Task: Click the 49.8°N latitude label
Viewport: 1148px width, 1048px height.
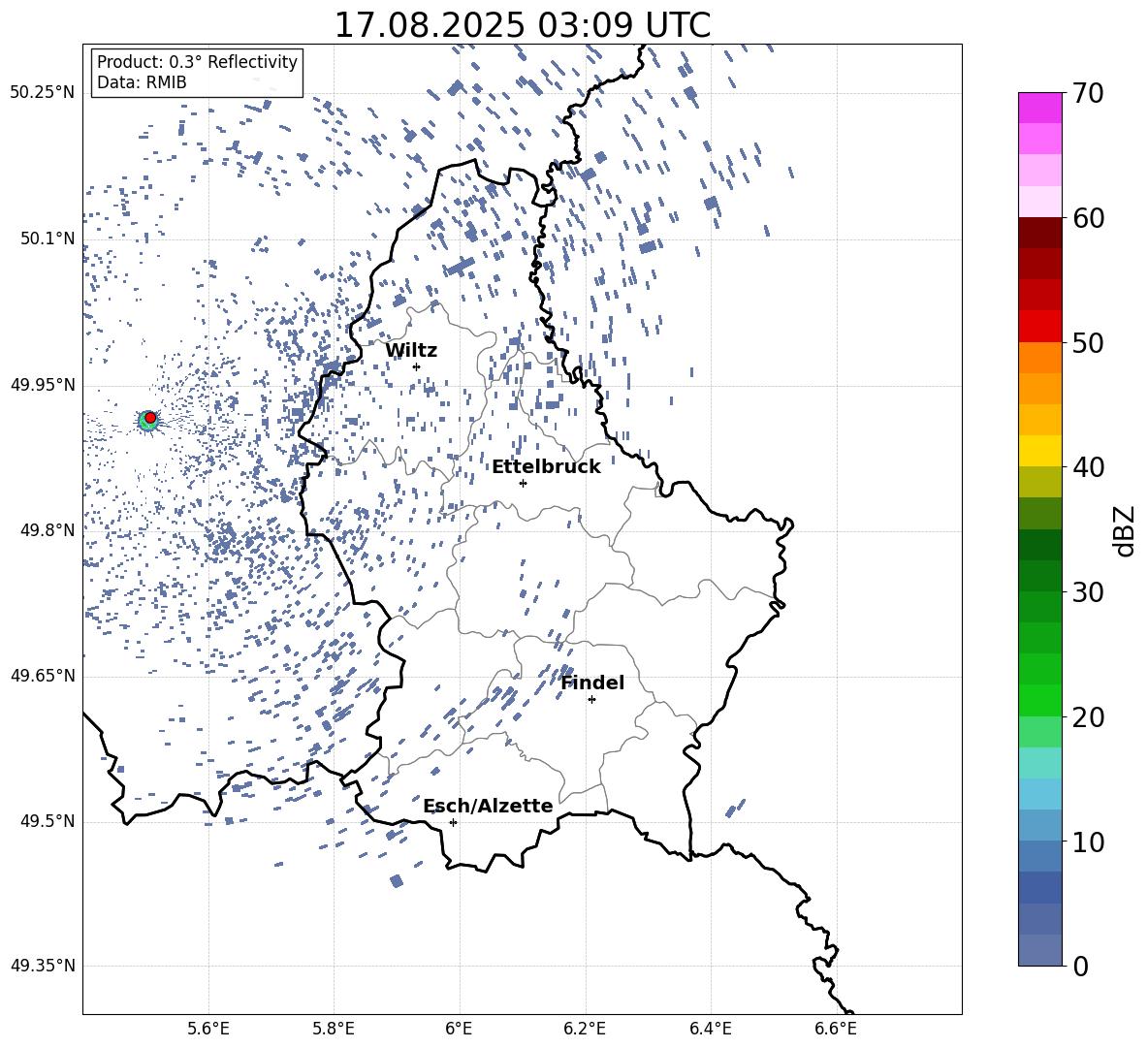Action: click(48, 530)
